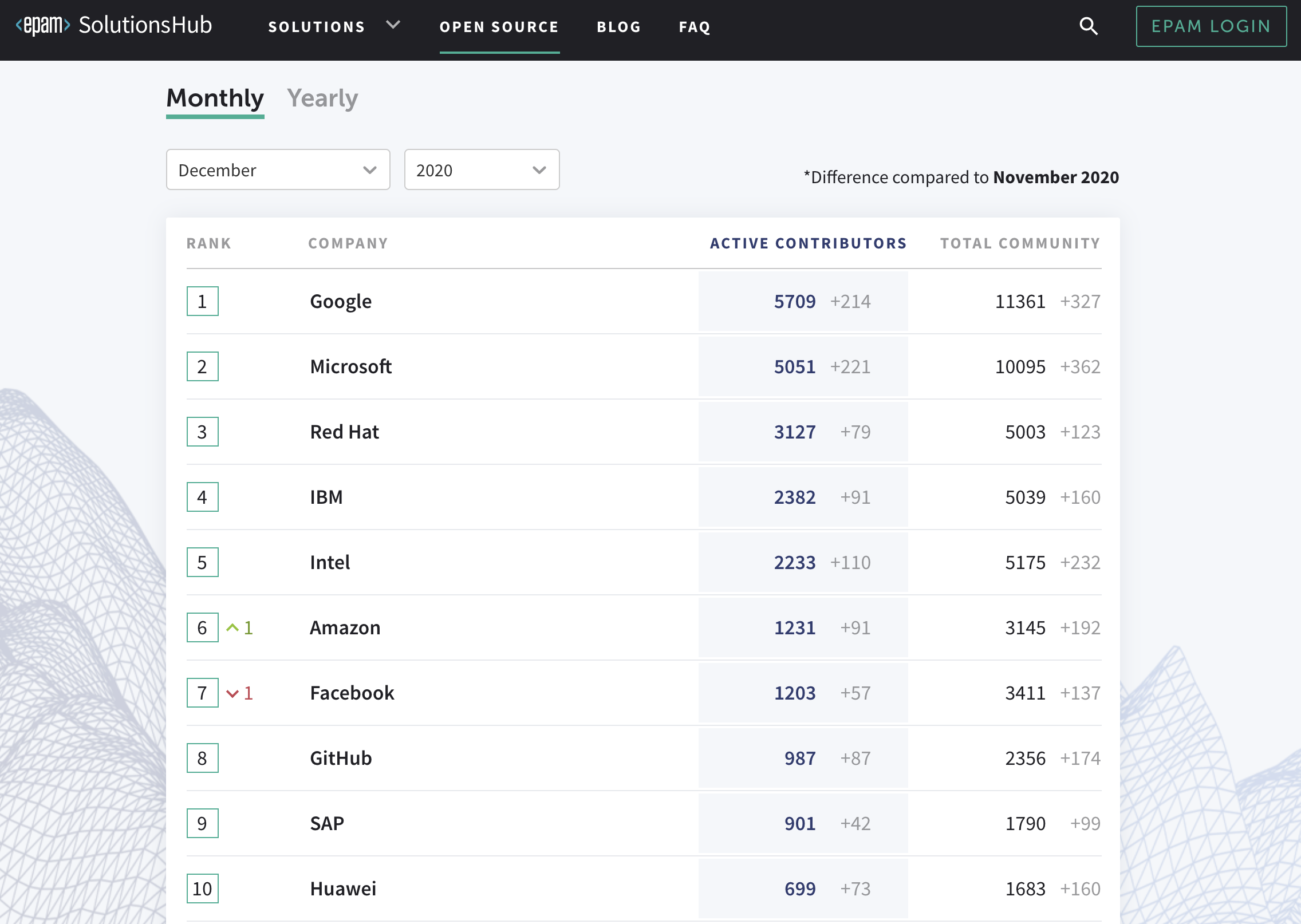The width and height of the screenshot is (1301, 924).
Task: Select Huawei company name
Action: [343, 889]
